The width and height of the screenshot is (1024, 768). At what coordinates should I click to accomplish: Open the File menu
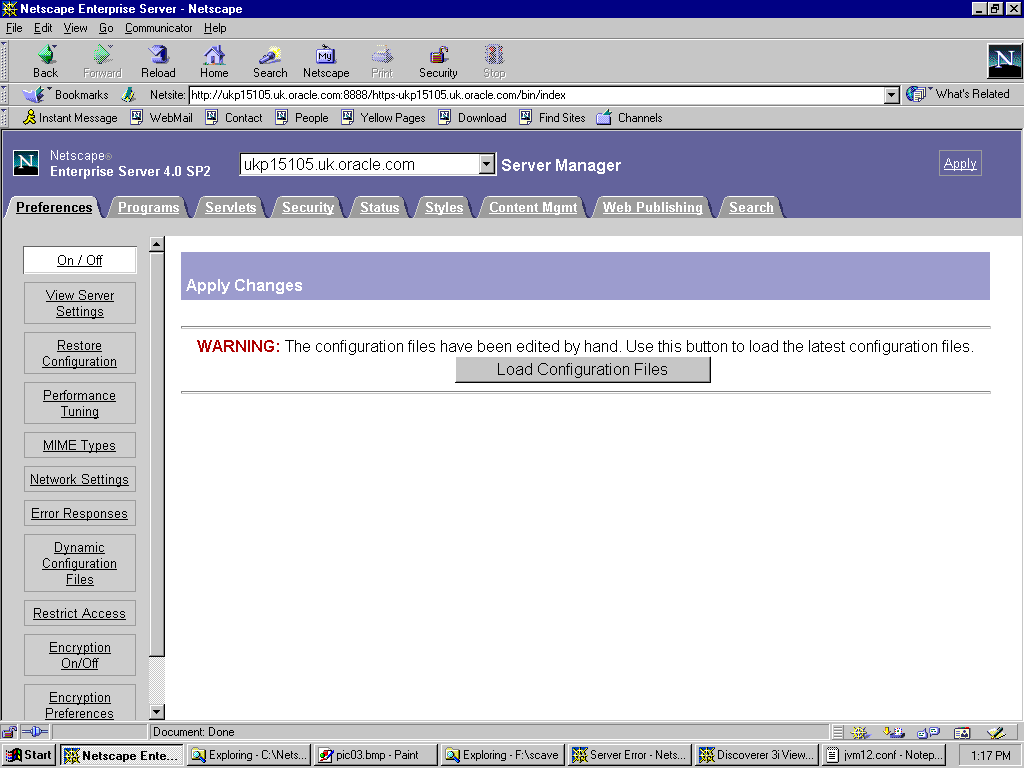click(x=14, y=28)
